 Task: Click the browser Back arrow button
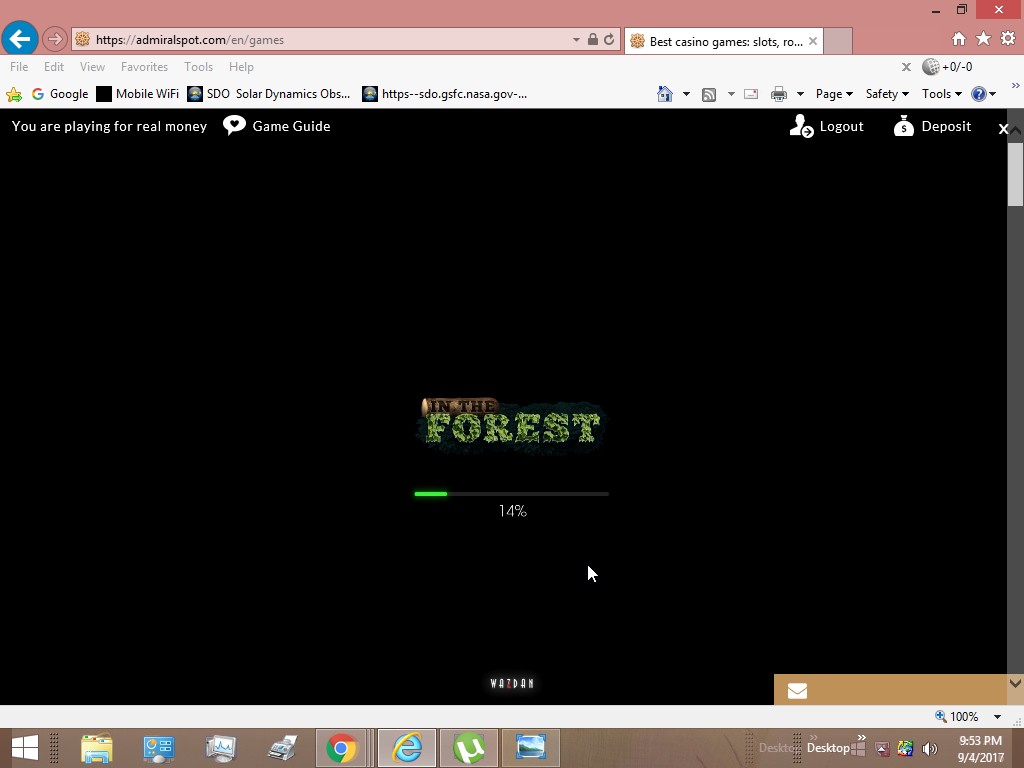[20, 39]
